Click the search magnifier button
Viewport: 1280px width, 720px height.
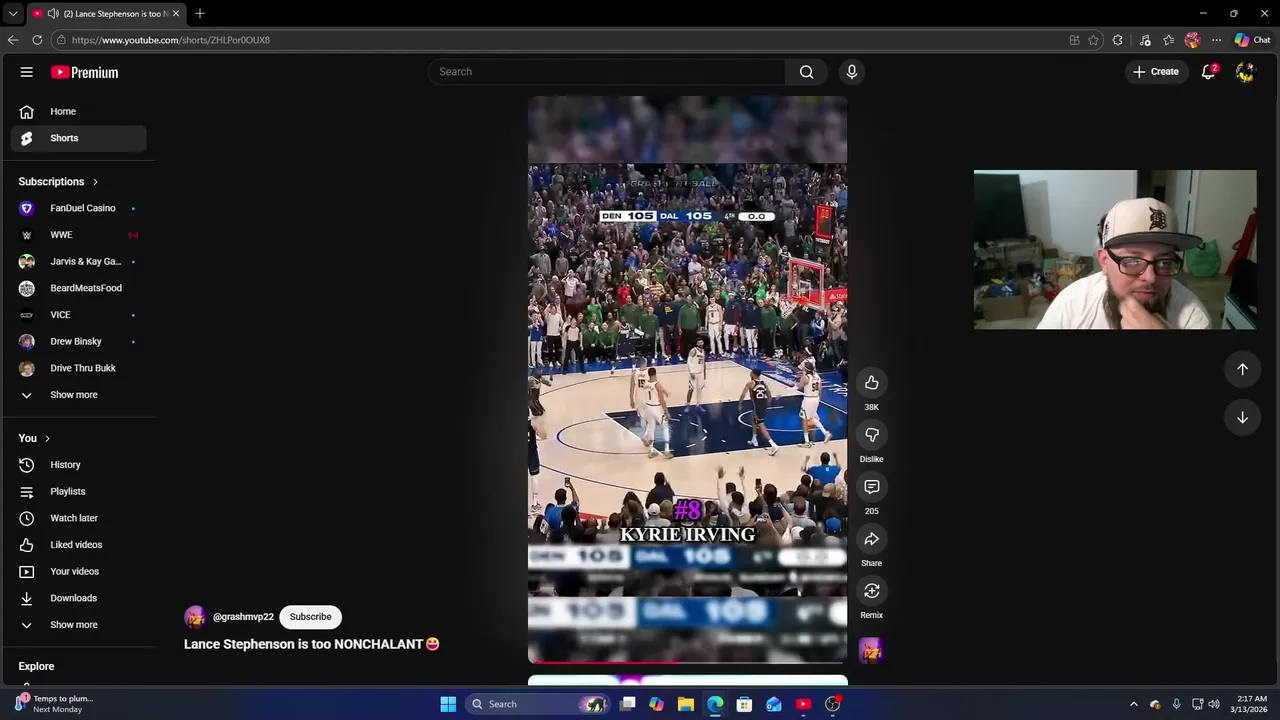coord(806,72)
